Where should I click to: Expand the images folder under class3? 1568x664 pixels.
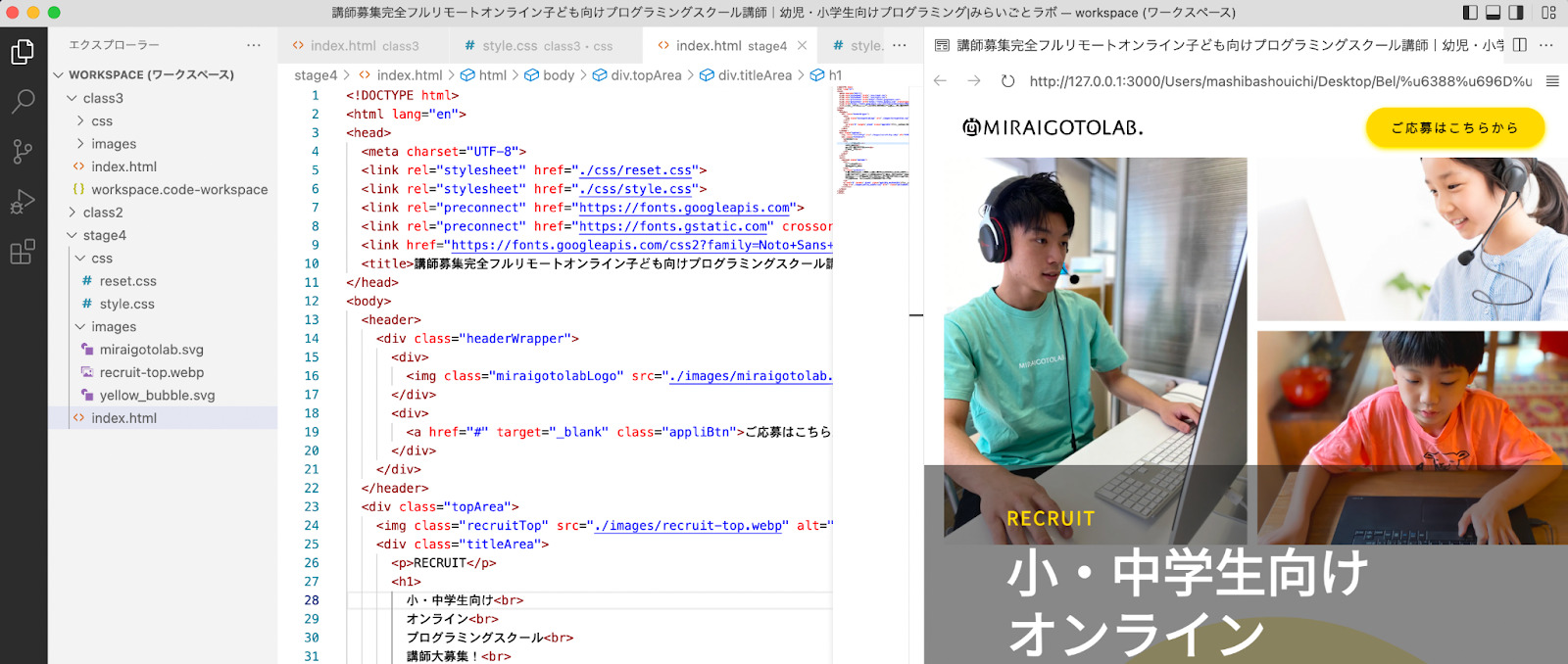80,144
